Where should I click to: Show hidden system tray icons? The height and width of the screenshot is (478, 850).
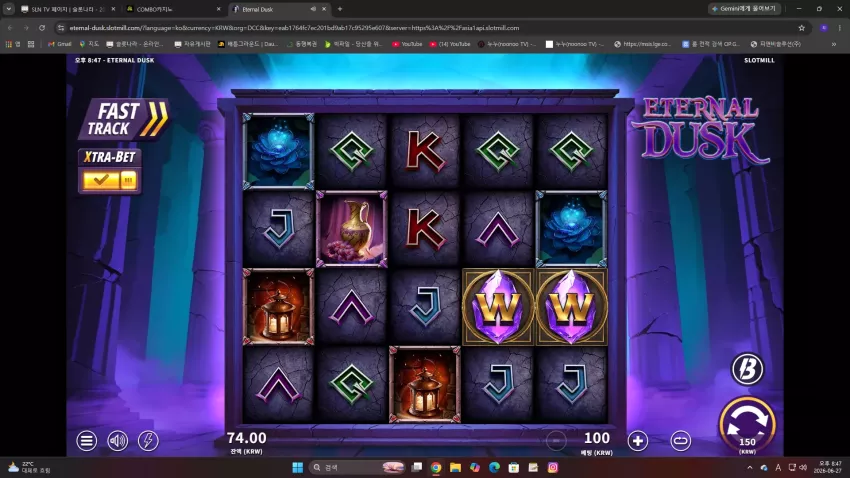point(750,468)
